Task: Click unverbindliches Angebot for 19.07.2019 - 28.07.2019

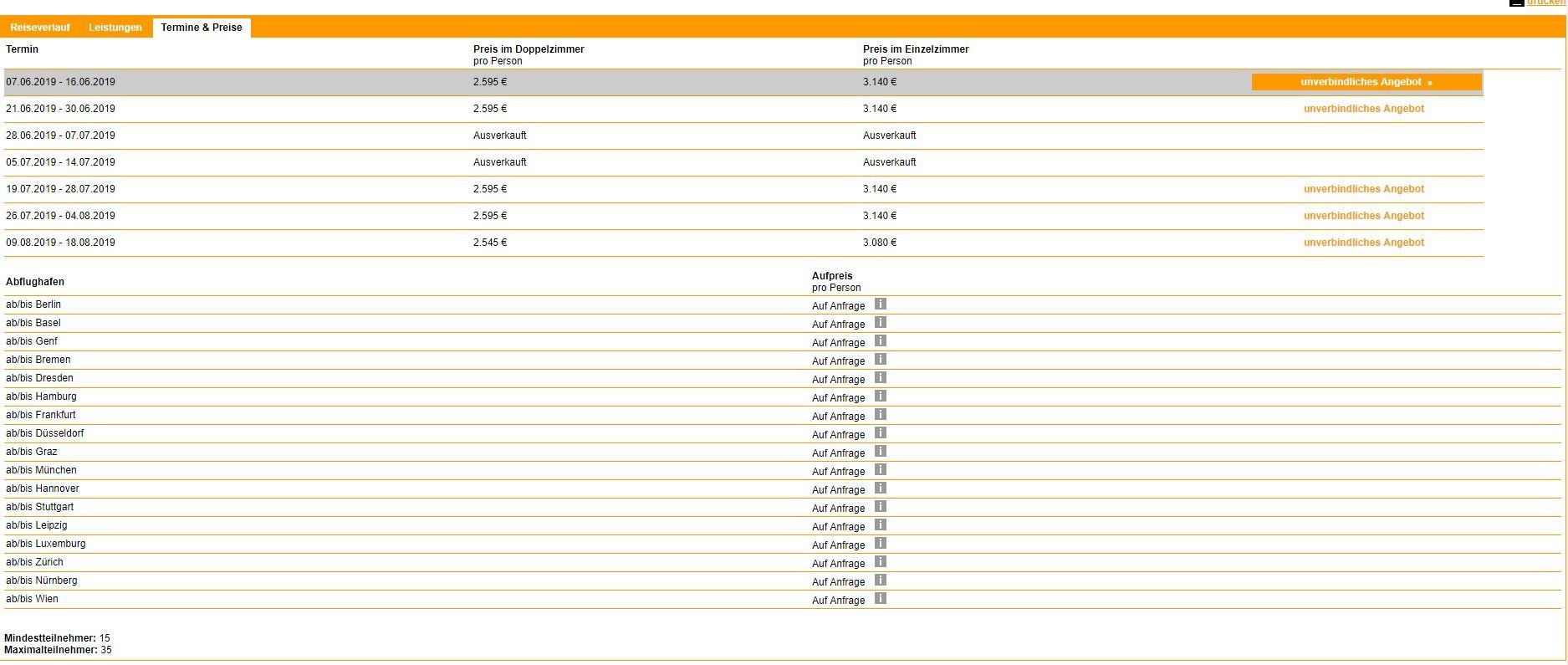Action: [x=1364, y=189]
